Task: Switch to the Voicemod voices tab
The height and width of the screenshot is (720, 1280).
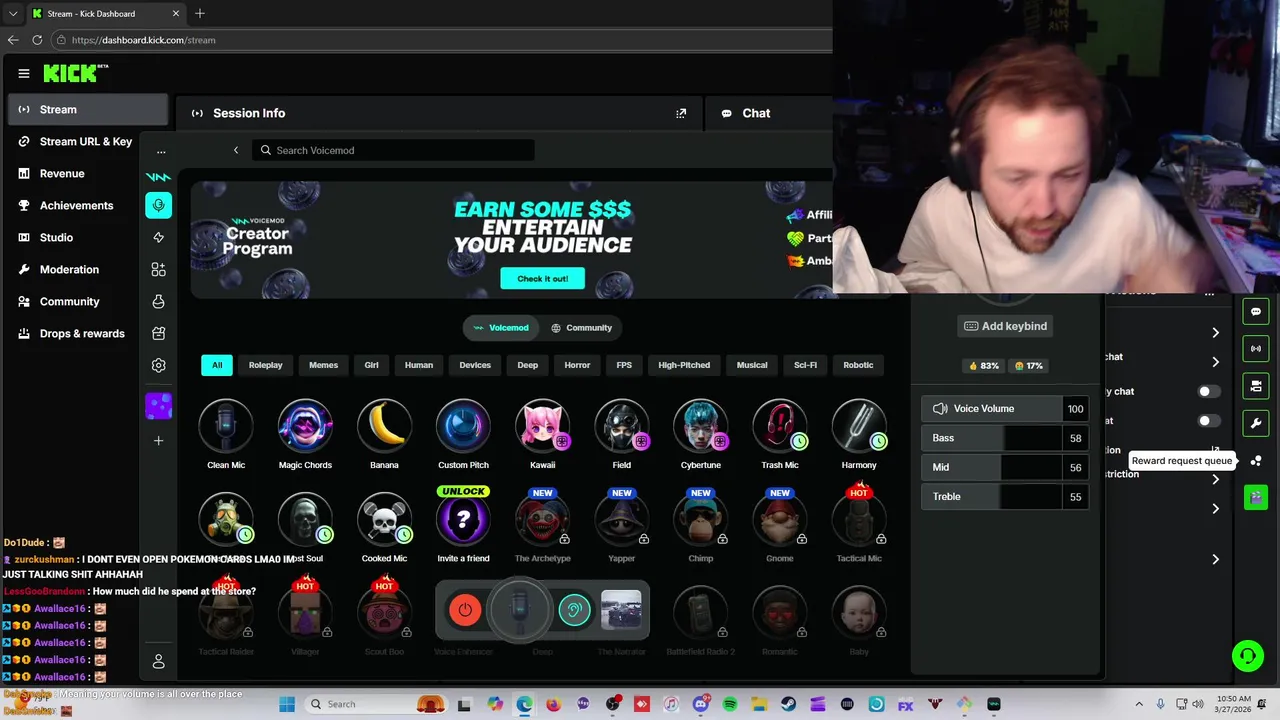Action: pos(501,328)
